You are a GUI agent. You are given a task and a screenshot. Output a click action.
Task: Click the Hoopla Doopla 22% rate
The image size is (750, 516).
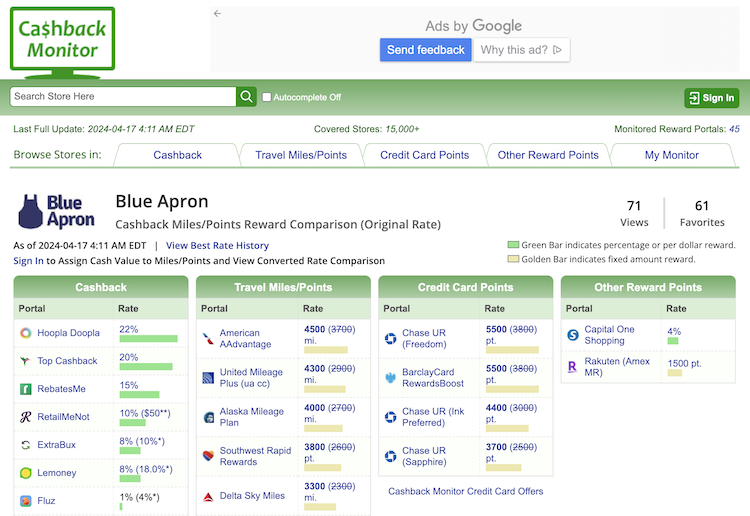tap(129, 329)
